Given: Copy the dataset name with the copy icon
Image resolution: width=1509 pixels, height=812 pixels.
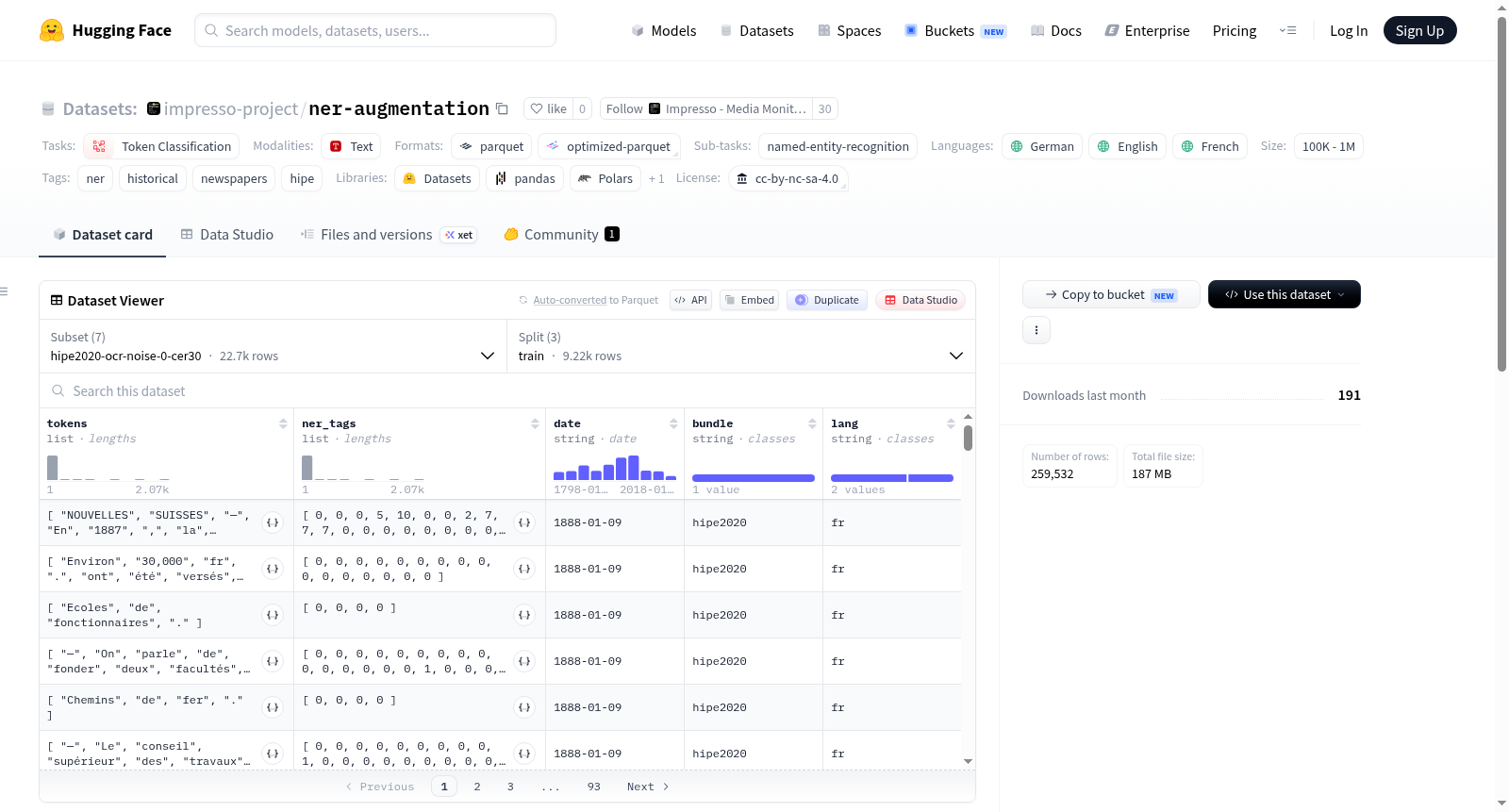Looking at the screenshot, I should 502,109.
